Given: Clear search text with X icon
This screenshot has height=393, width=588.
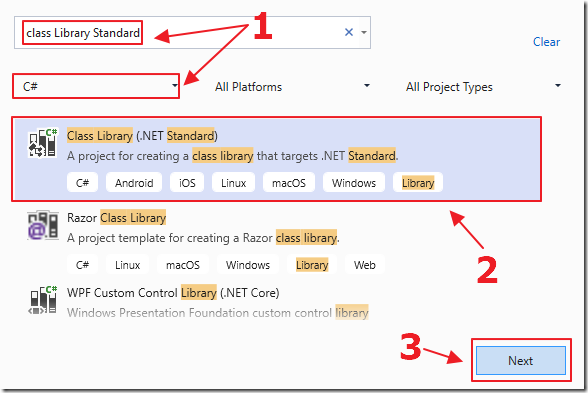Looking at the screenshot, I should click(x=349, y=32).
